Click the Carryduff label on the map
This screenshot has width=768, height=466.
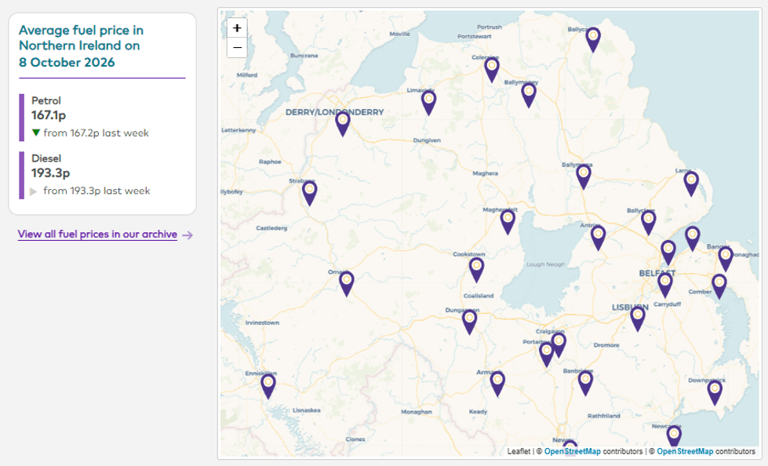coord(667,304)
